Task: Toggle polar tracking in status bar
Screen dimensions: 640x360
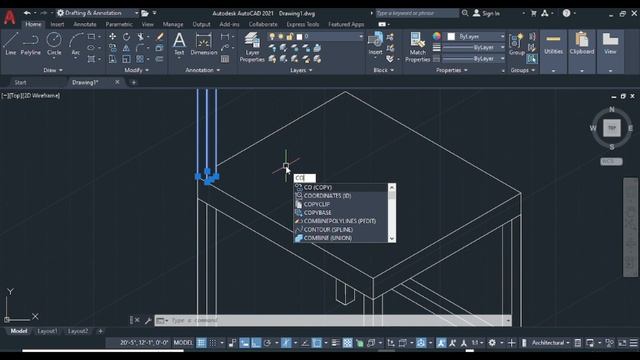Action: pos(267,343)
